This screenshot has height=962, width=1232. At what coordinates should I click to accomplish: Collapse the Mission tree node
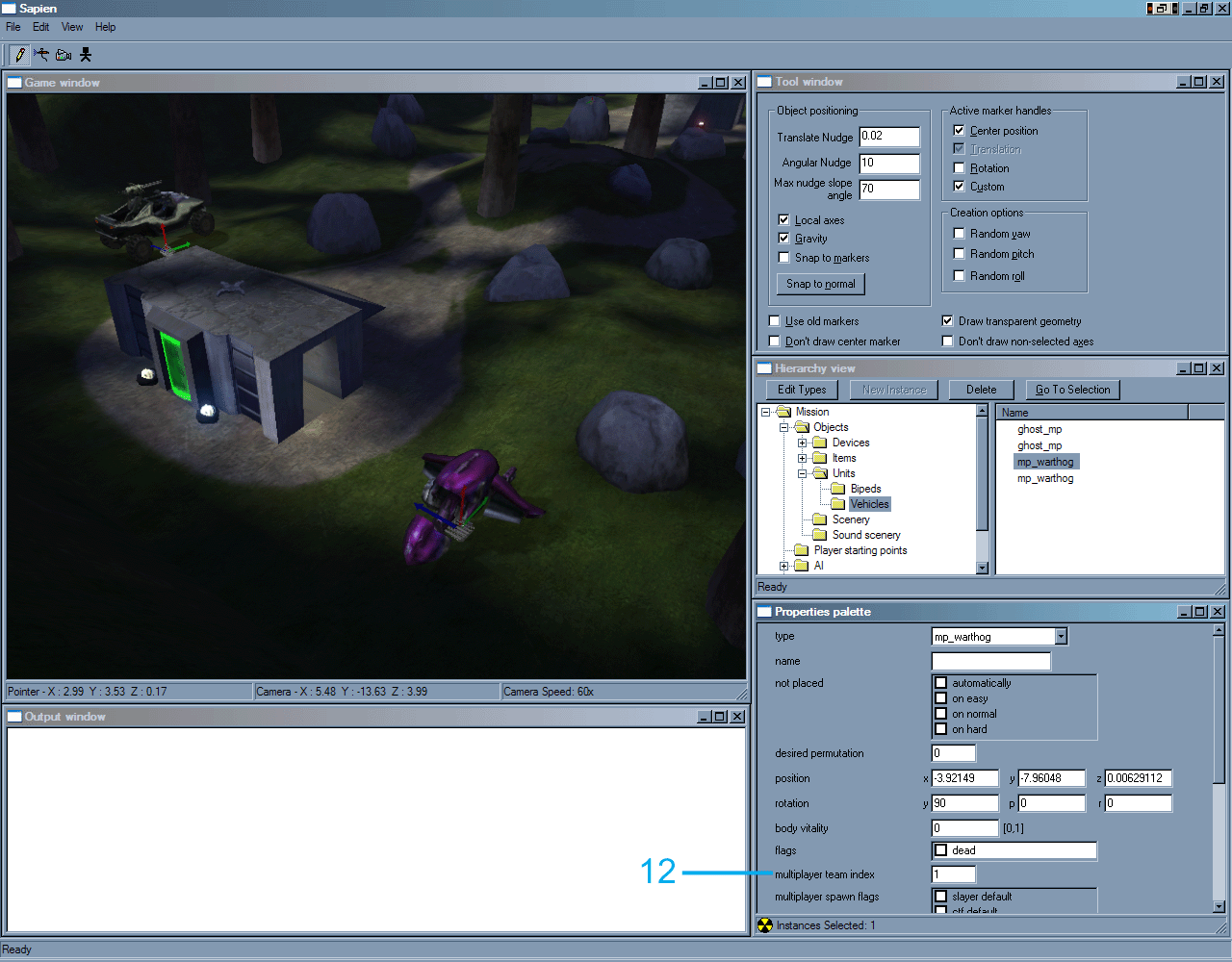click(766, 412)
